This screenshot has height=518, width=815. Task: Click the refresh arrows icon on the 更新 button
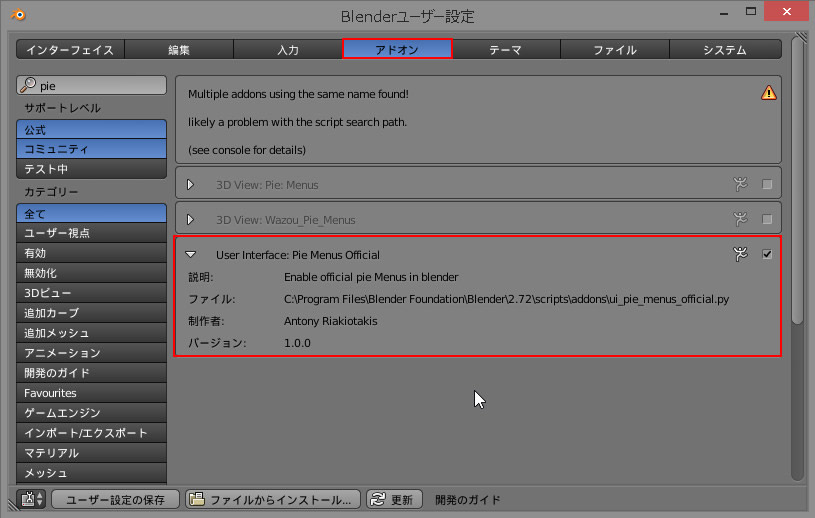378,499
